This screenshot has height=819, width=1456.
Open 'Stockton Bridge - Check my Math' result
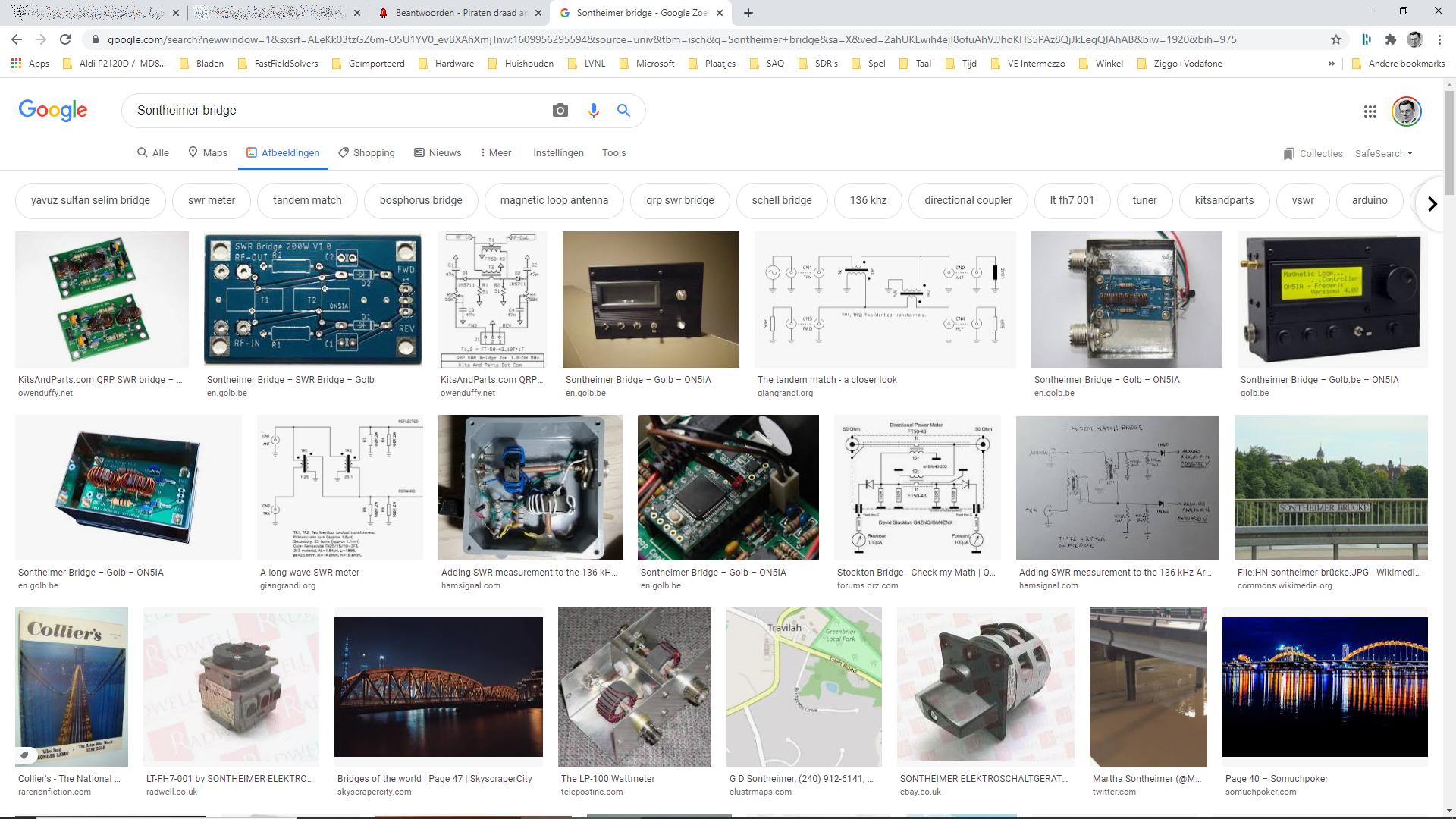click(916, 573)
